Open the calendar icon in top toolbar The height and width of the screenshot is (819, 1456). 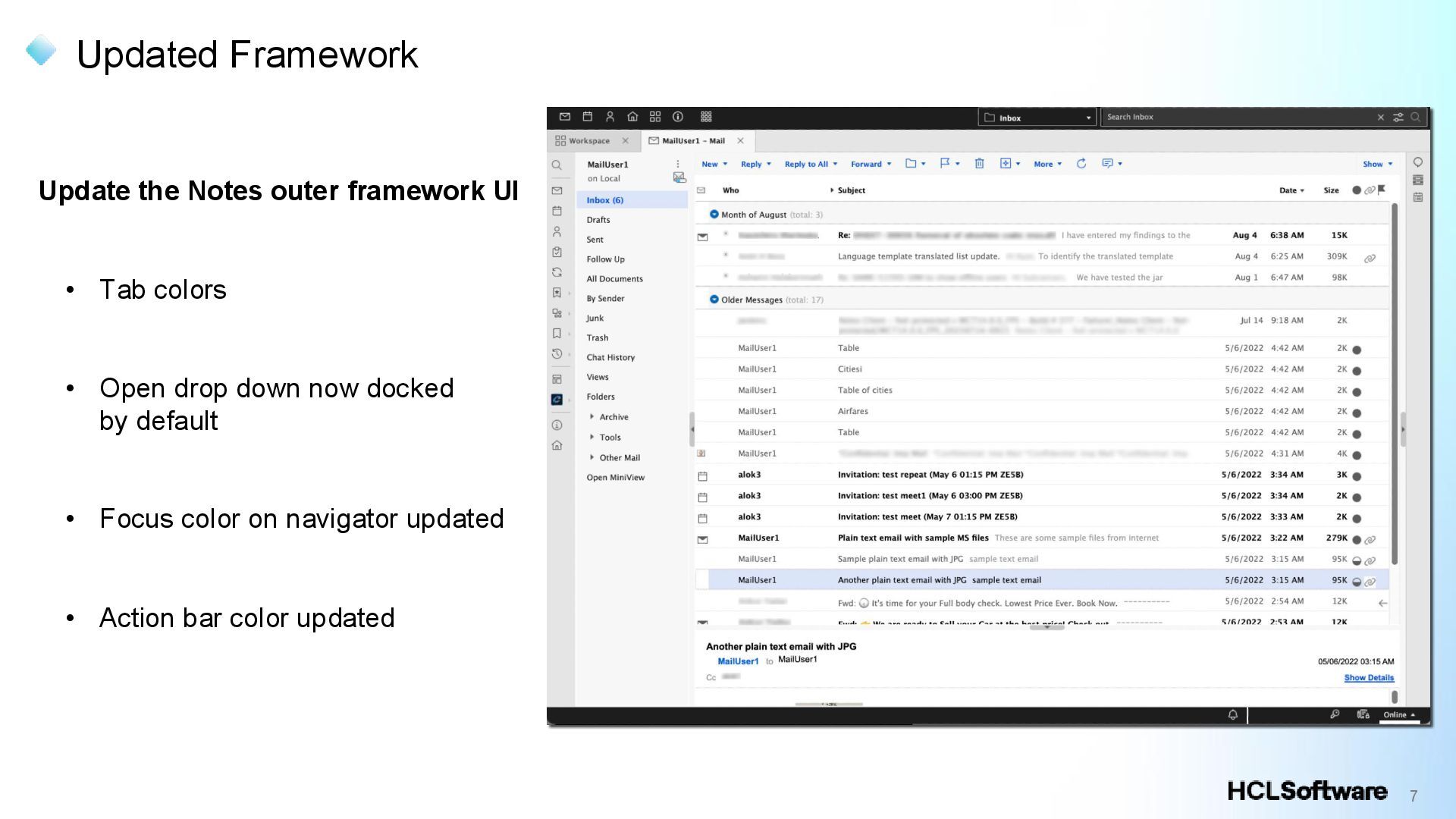pos(587,117)
